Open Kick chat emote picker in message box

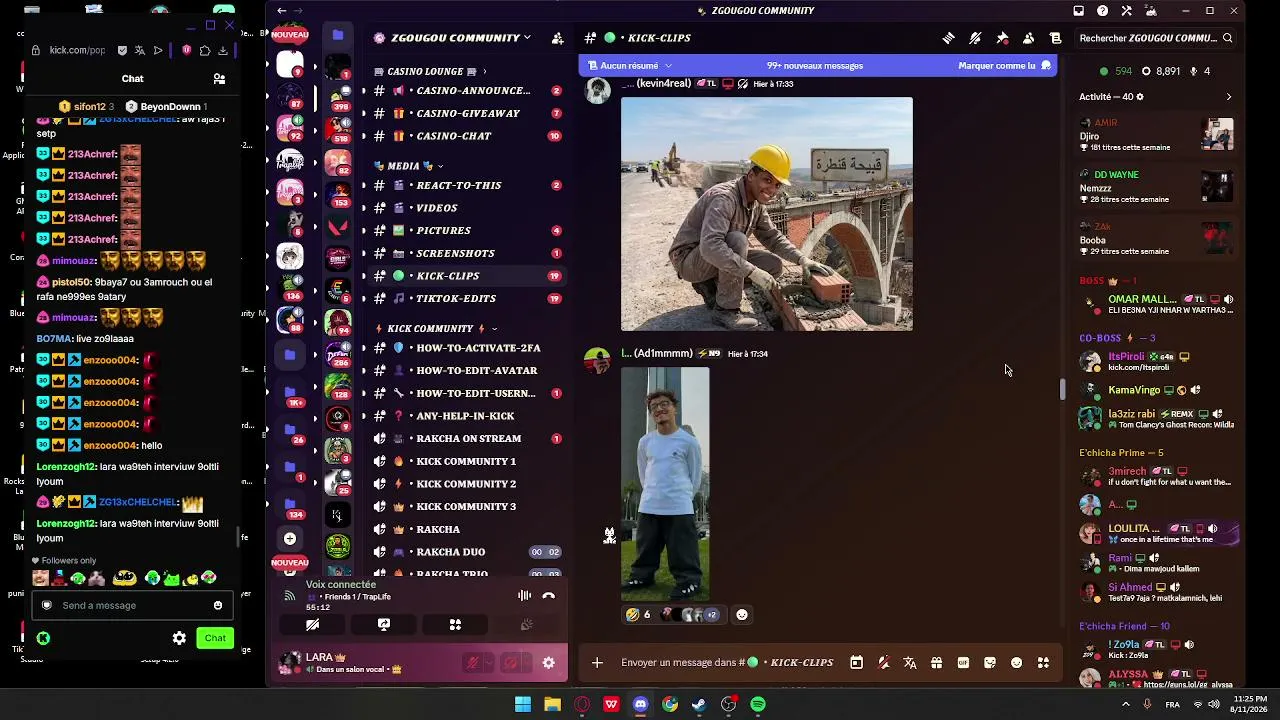(x=218, y=605)
